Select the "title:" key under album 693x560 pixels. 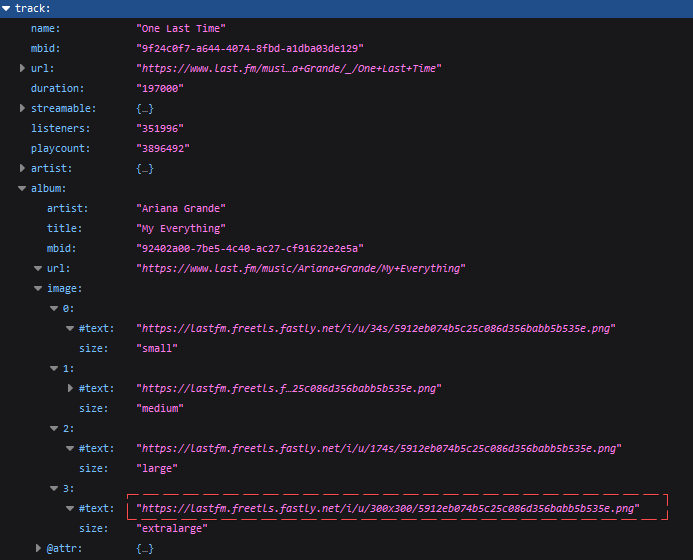(65, 229)
